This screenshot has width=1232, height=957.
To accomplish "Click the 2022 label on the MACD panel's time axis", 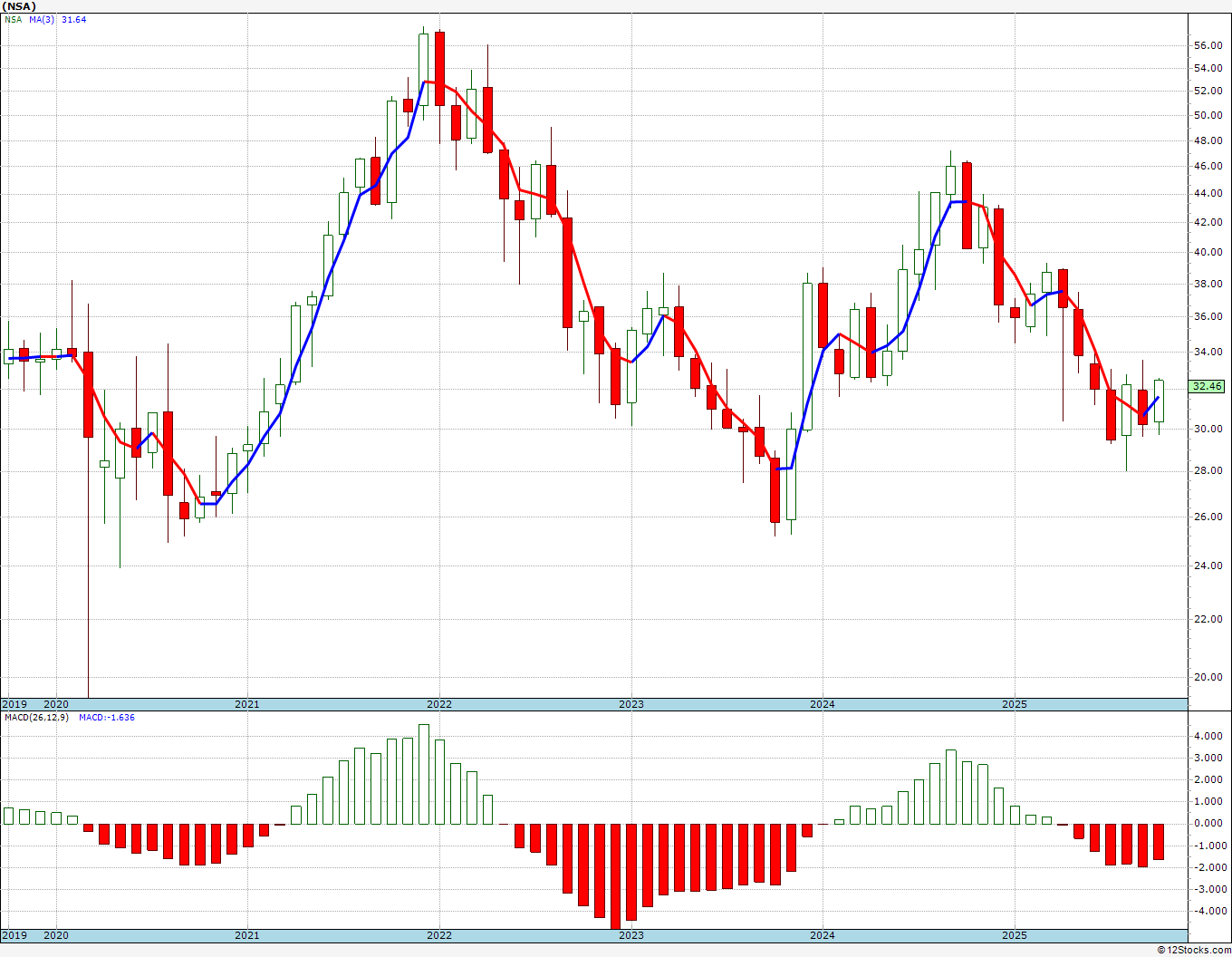I will tap(438, 935).
